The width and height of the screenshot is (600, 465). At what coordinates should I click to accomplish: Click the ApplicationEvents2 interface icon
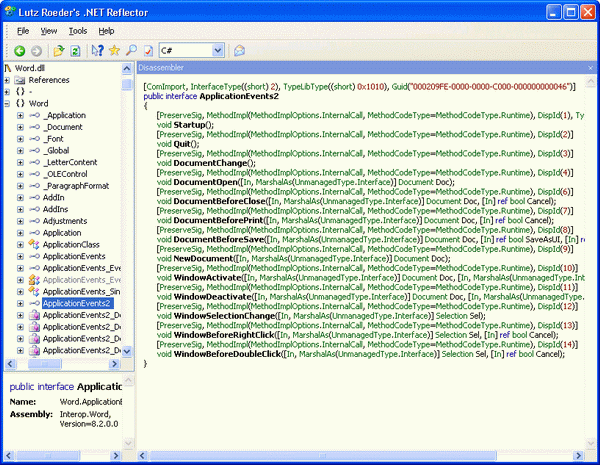click(x=34, y=303)
